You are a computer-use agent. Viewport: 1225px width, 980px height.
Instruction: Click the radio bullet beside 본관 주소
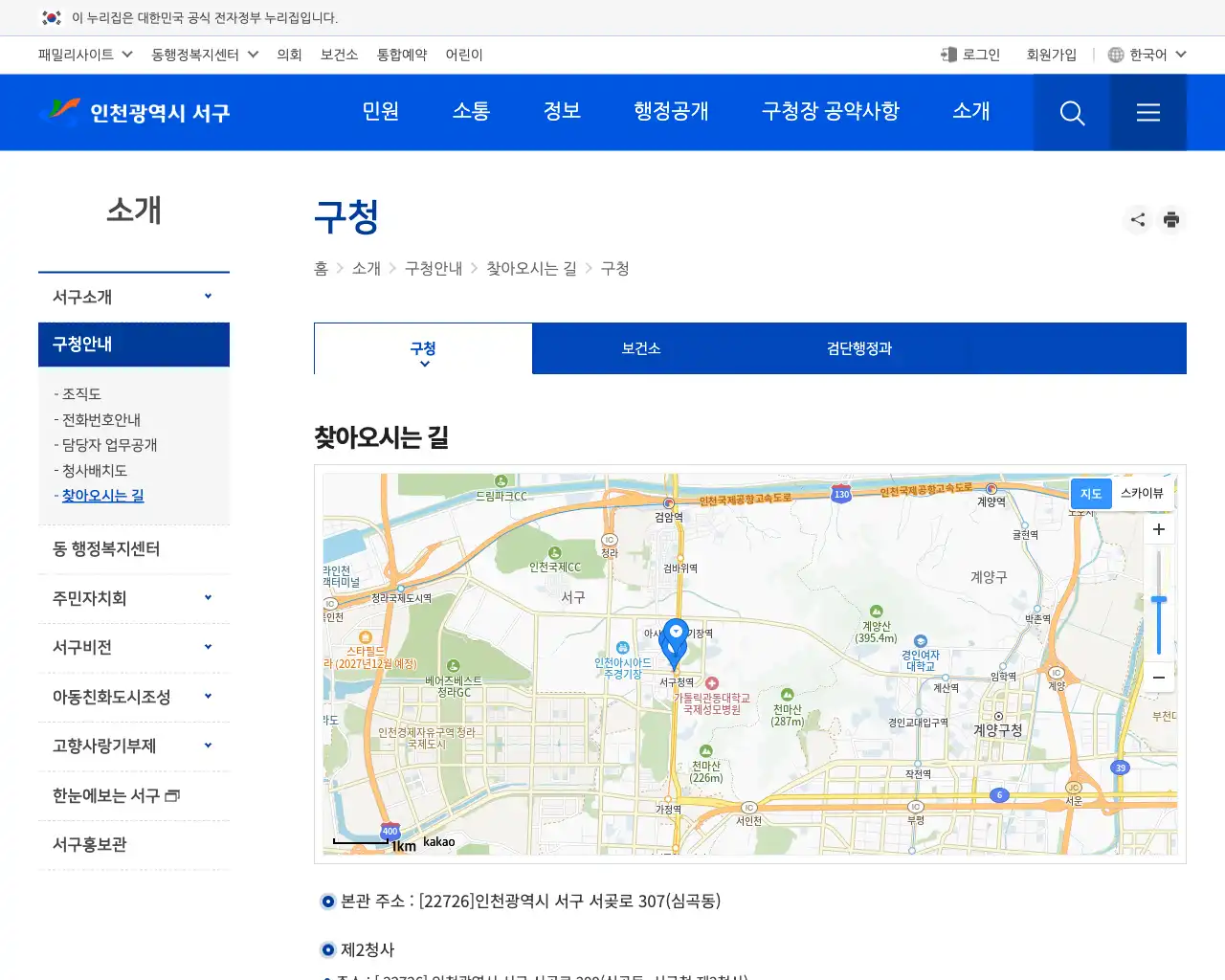[x=327, y=901]
